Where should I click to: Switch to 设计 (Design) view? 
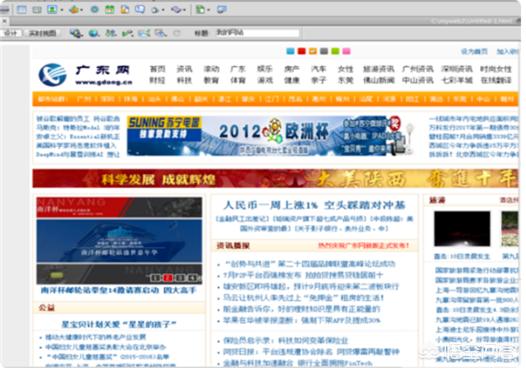(11, 33)
